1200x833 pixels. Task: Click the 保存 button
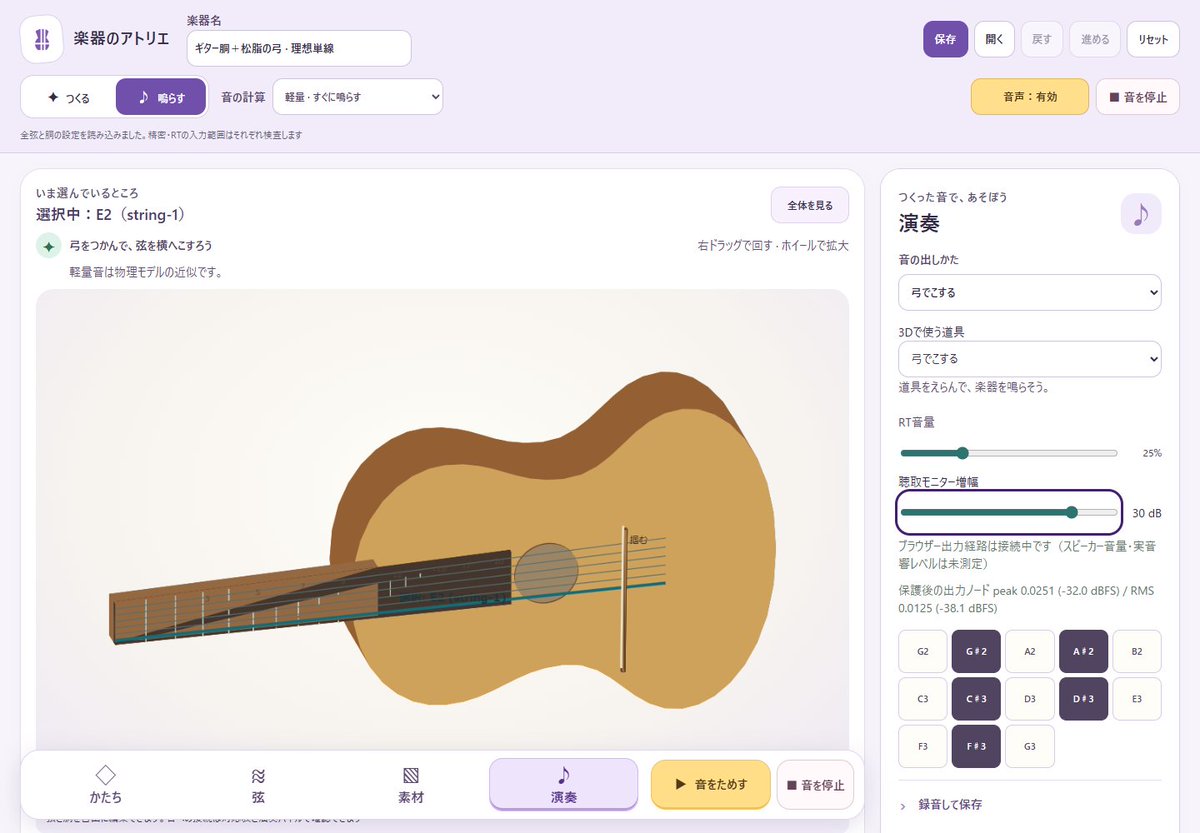tap(945, 39)
